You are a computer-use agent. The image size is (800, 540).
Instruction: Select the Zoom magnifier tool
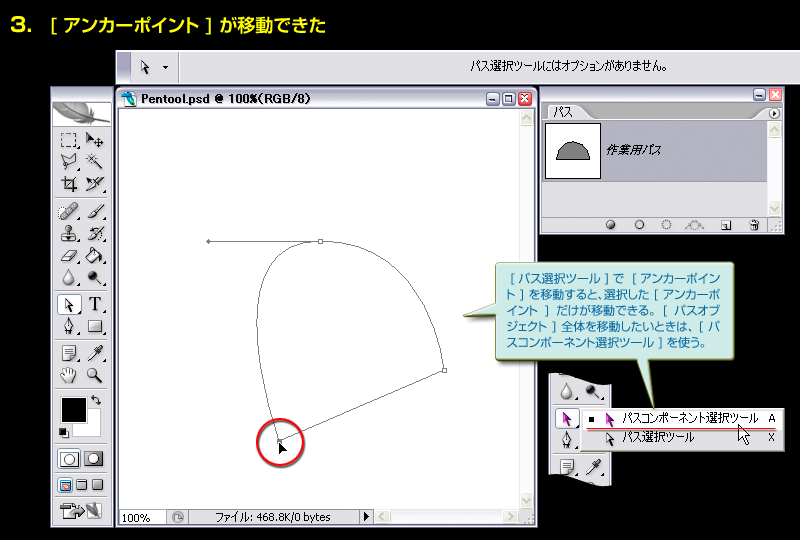click(95, 376)
